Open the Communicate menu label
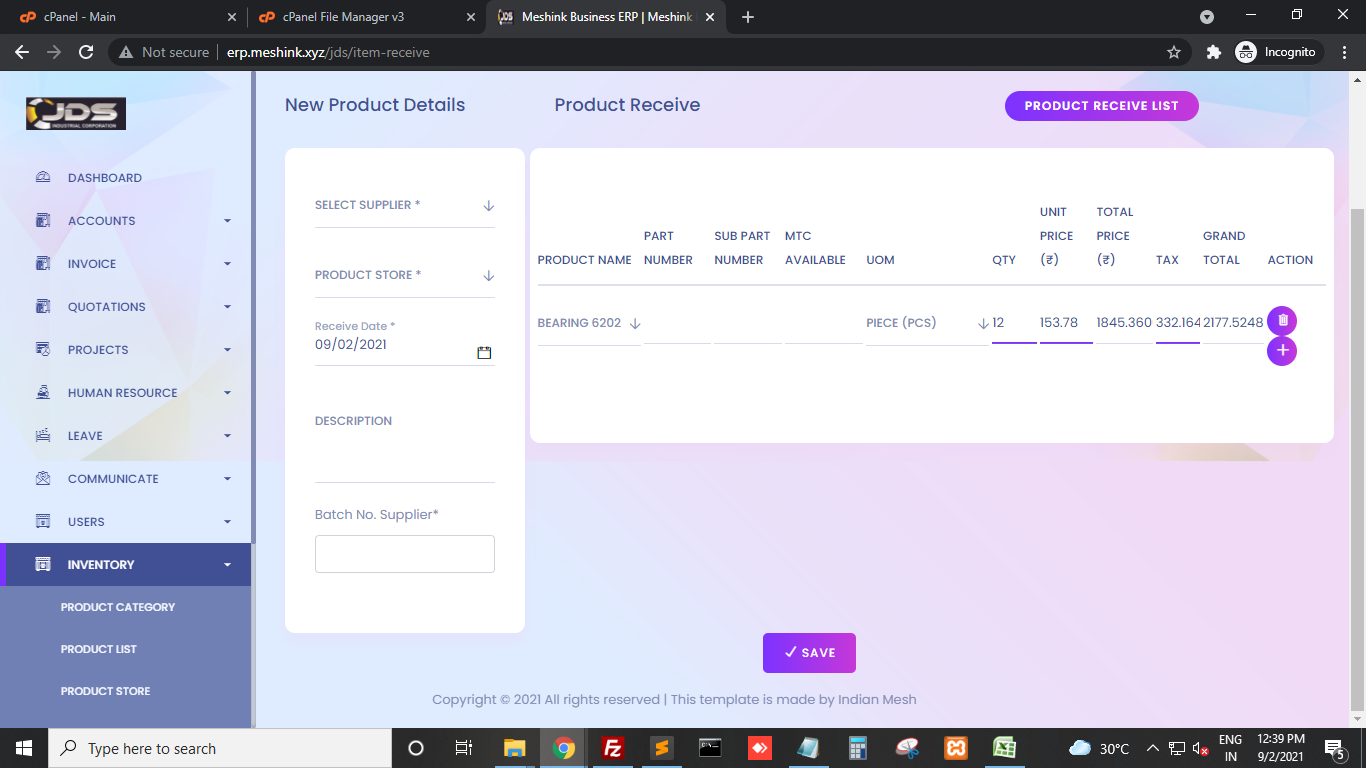Screen dimensions: 1366x768 (x=113, y=479)
